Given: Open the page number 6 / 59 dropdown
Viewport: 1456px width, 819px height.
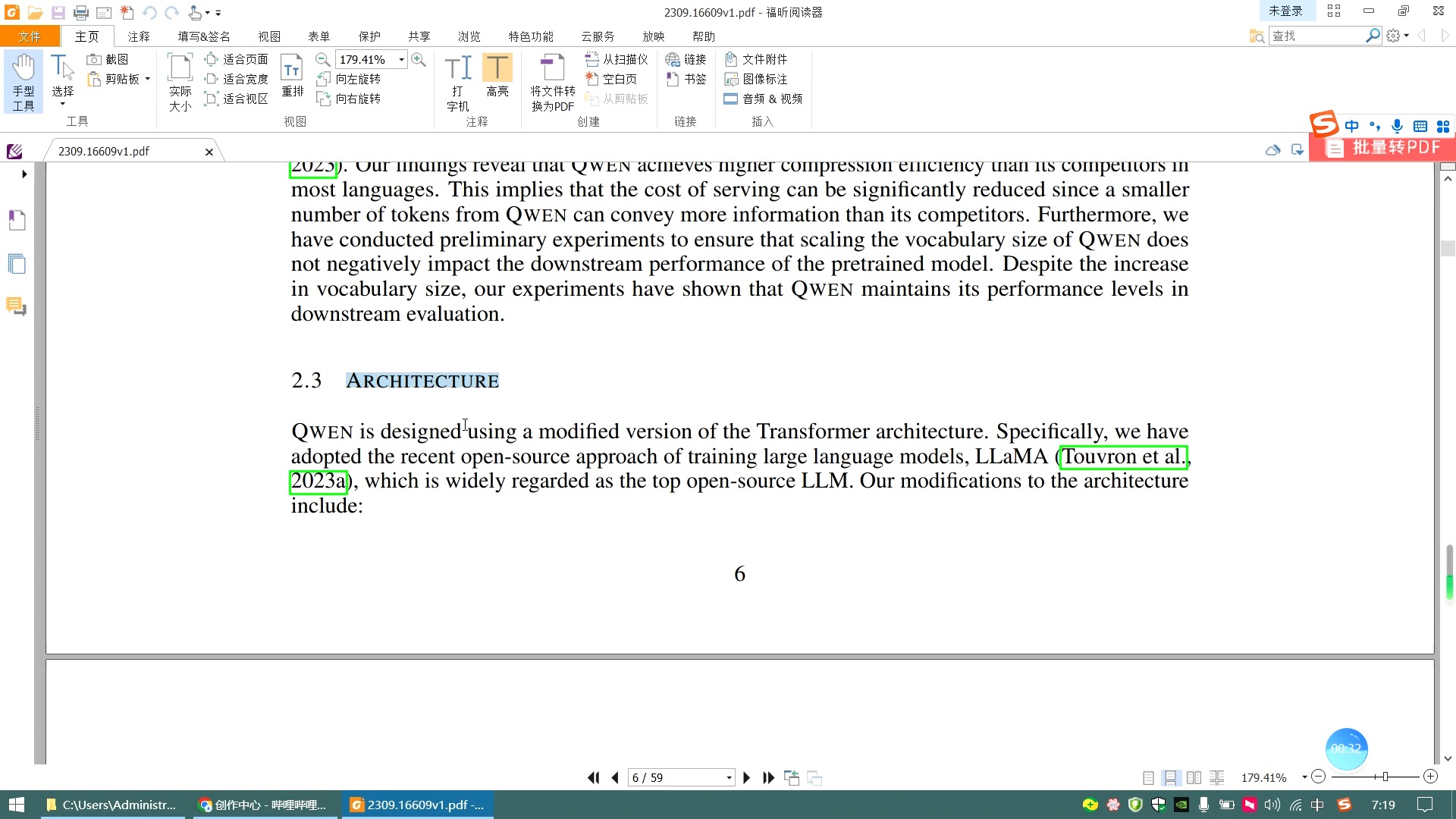Looking at the screenshot, I should click(729, 778).
